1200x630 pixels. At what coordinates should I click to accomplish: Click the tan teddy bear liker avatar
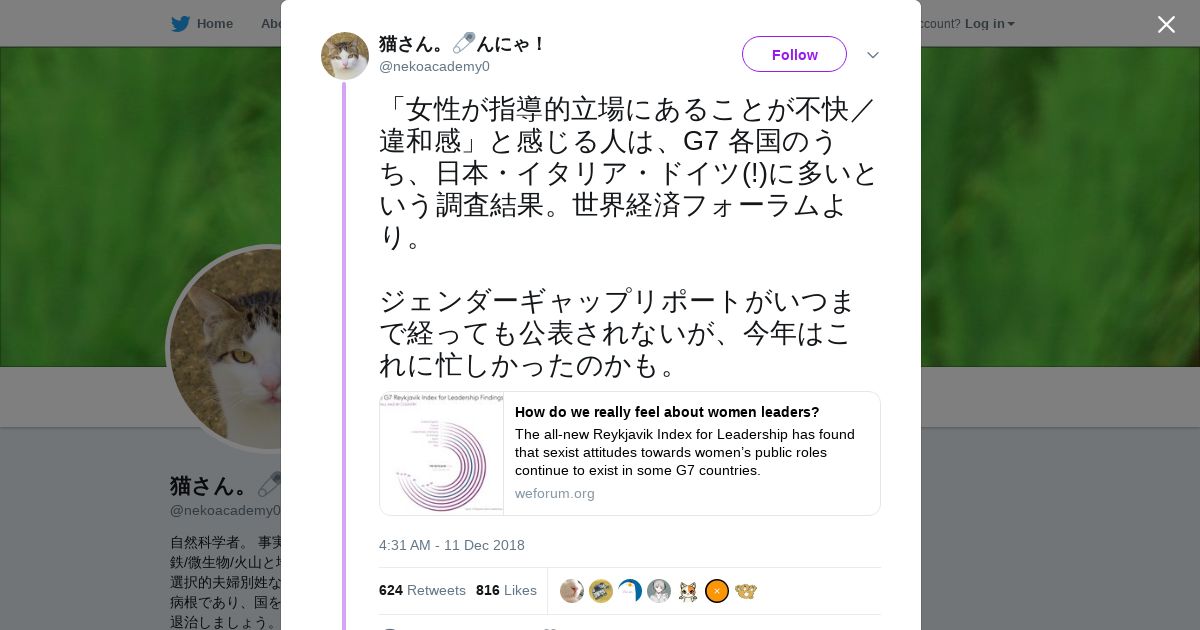(746, 591)
